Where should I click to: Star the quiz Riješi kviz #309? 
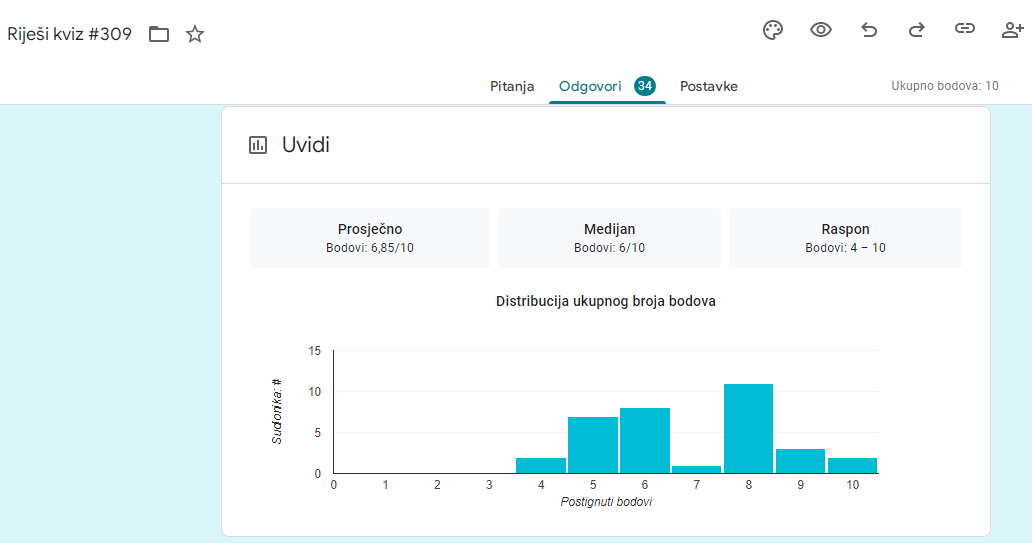point(195,34)
